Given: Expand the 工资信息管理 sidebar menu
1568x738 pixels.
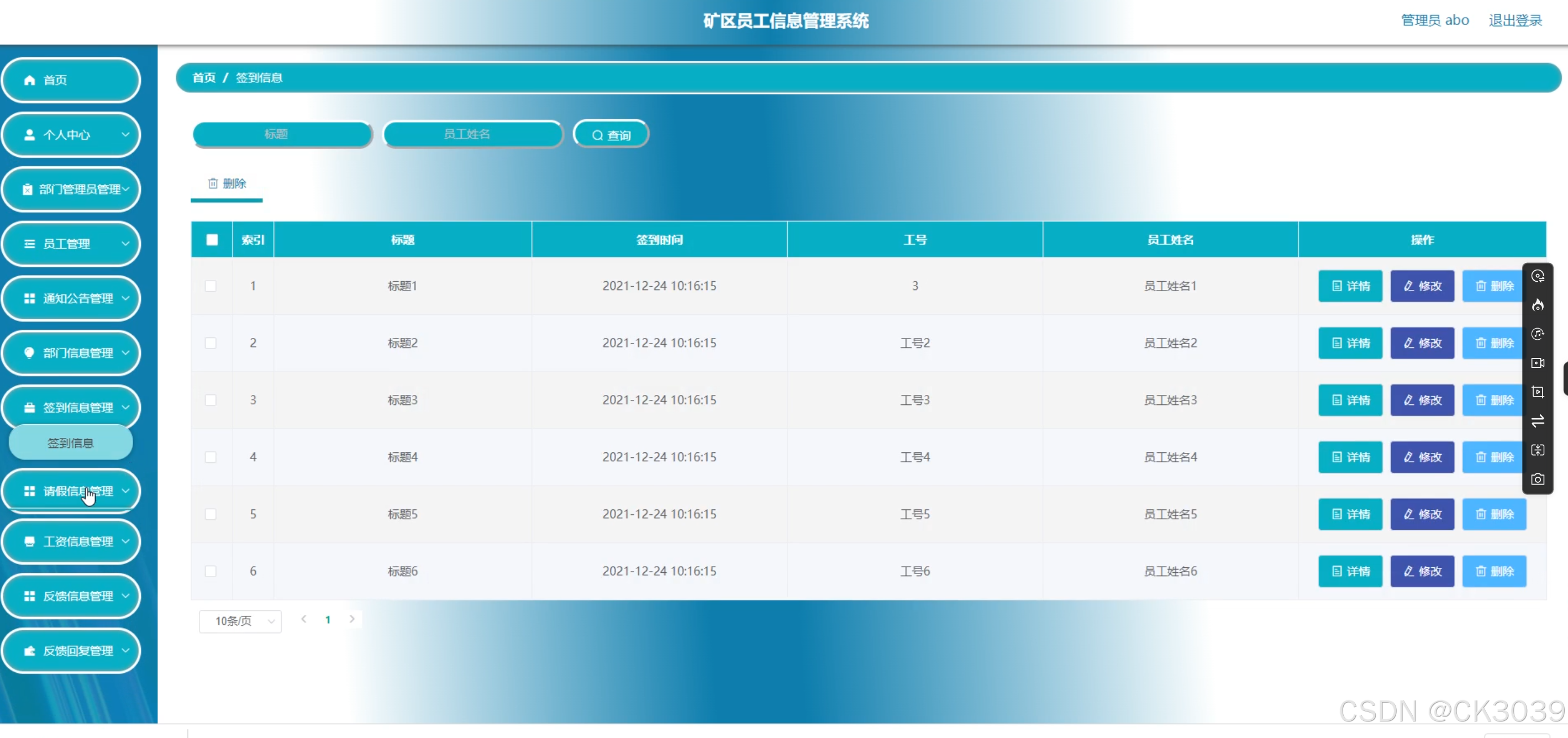Looking at the screenshot, I should point(71,541).
